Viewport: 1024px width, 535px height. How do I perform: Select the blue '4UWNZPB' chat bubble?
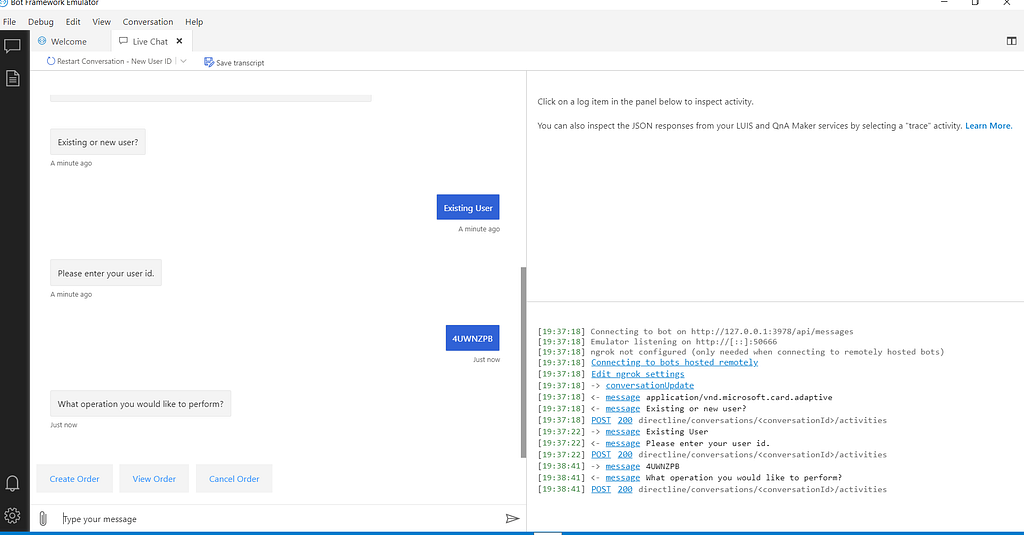[472, 338]
